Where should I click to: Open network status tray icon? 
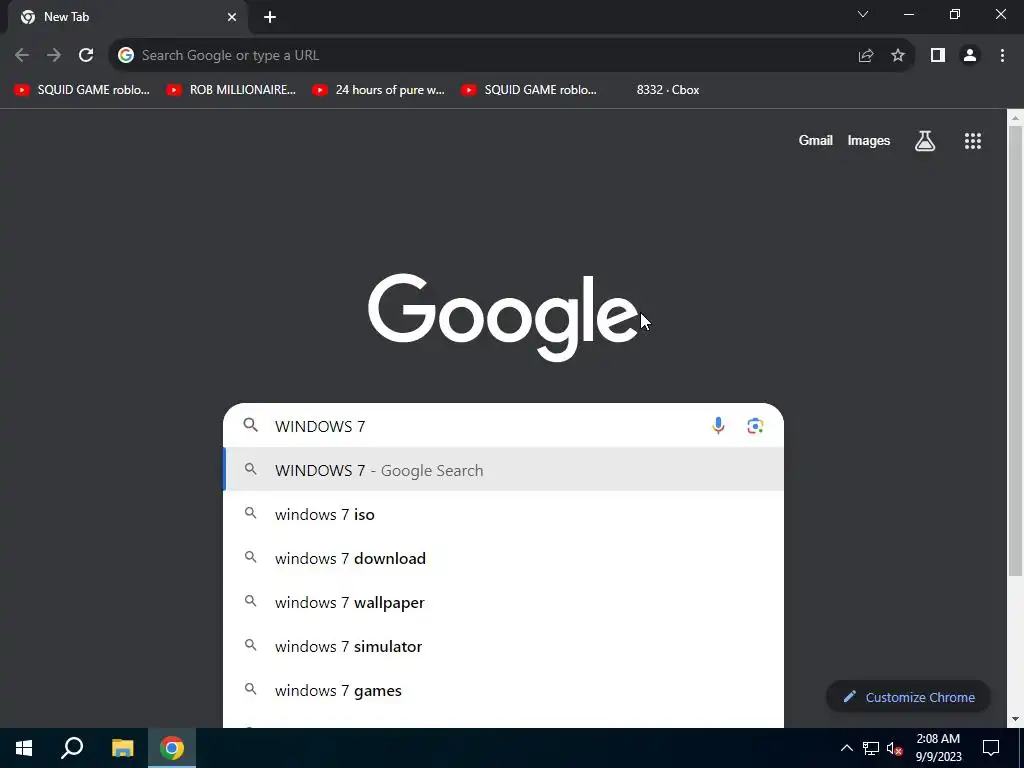[x=871, y=748]
